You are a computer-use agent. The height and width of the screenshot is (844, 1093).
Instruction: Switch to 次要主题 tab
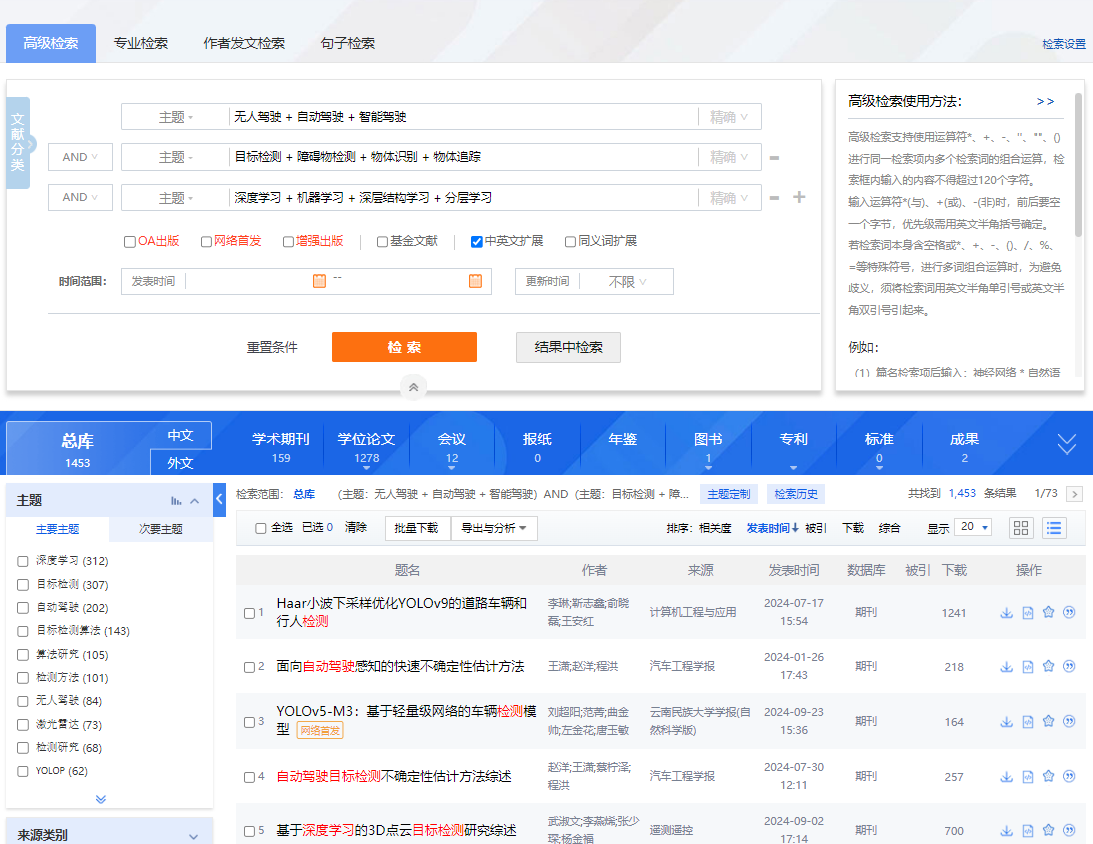161,529
